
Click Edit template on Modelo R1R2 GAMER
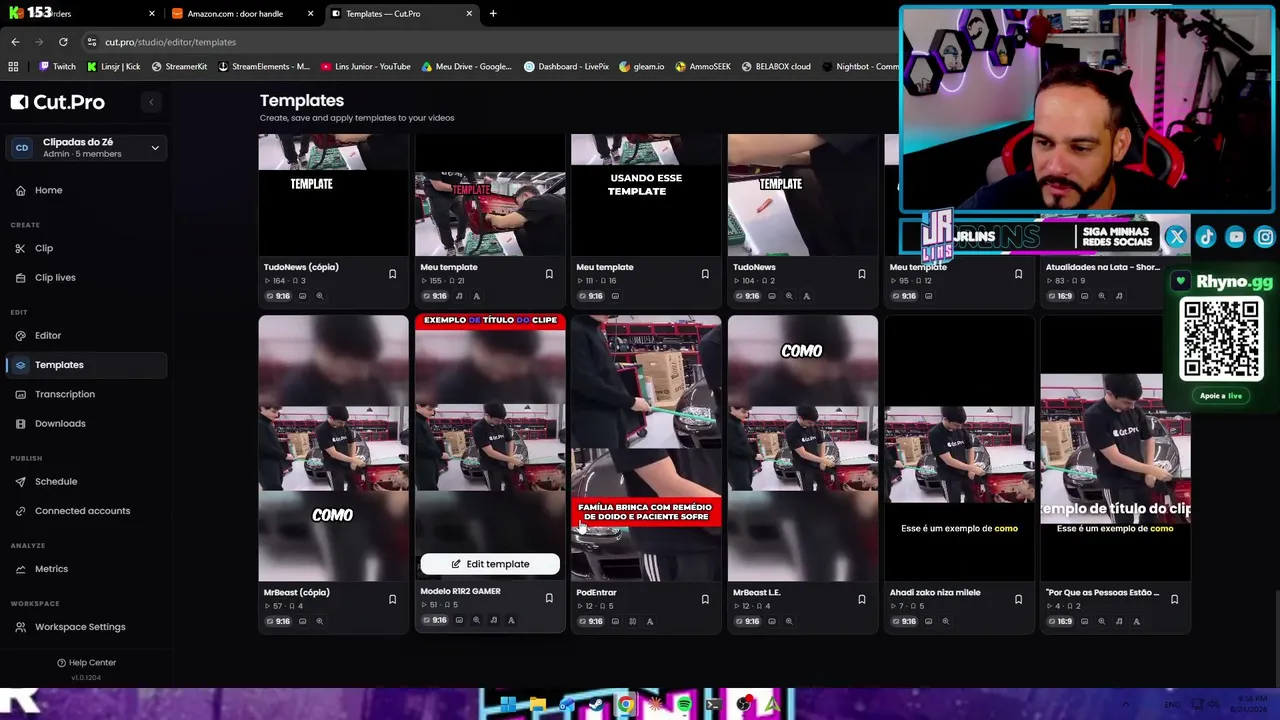pyautogui.click(x=490, y=564)
